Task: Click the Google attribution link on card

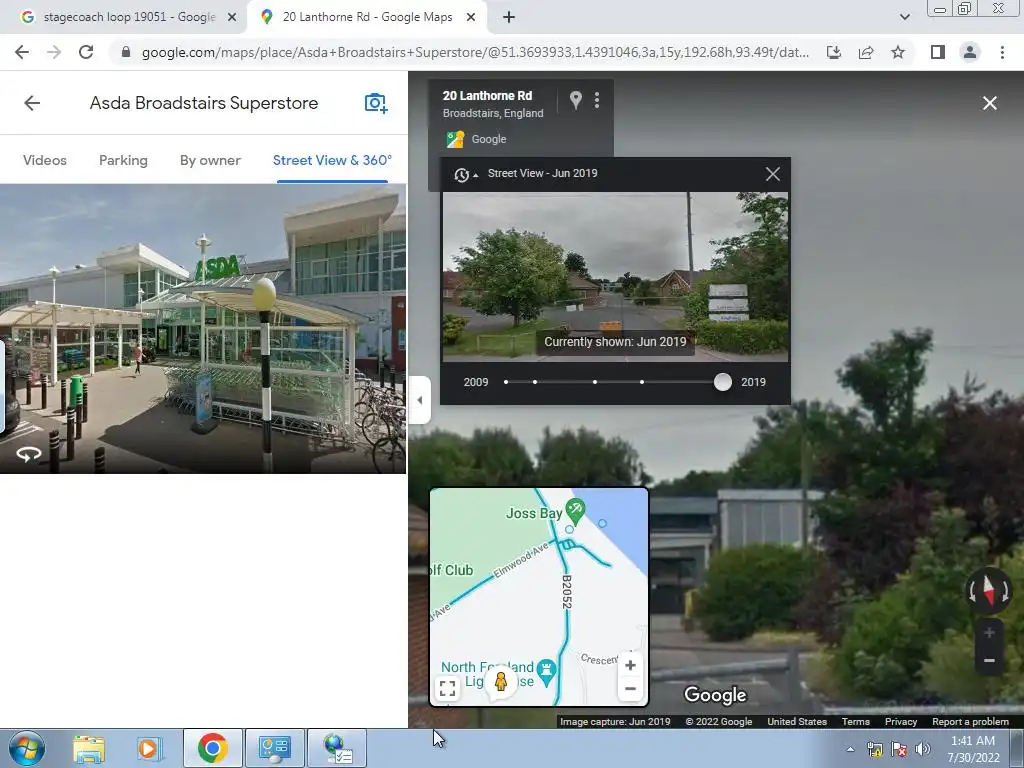Action: [x=488, y=139]
